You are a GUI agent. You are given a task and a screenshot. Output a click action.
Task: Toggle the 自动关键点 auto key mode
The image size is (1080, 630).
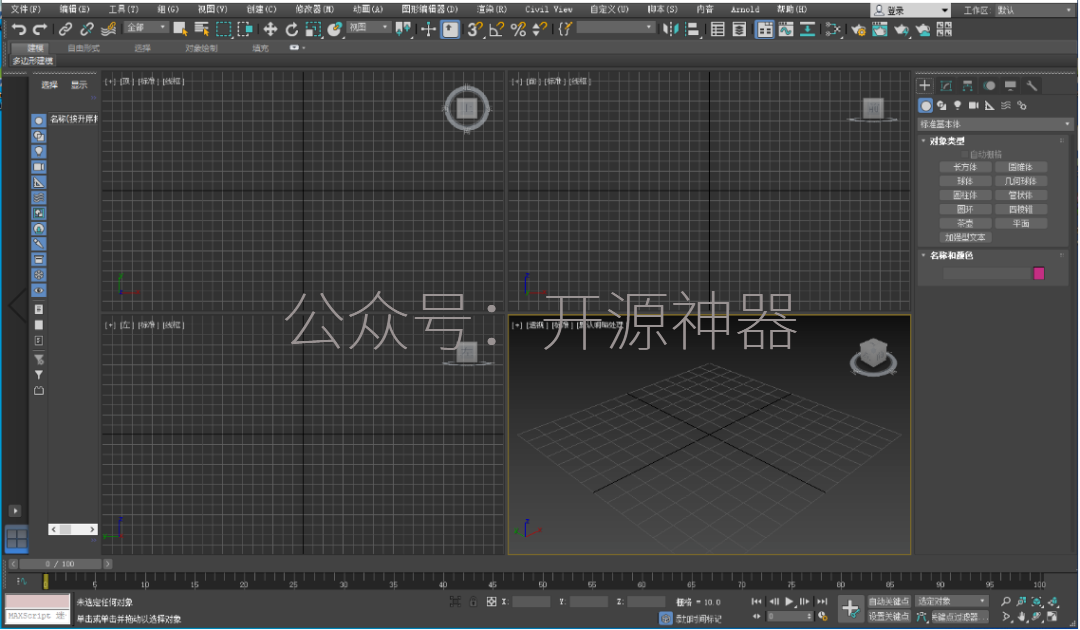pos(889,601)
